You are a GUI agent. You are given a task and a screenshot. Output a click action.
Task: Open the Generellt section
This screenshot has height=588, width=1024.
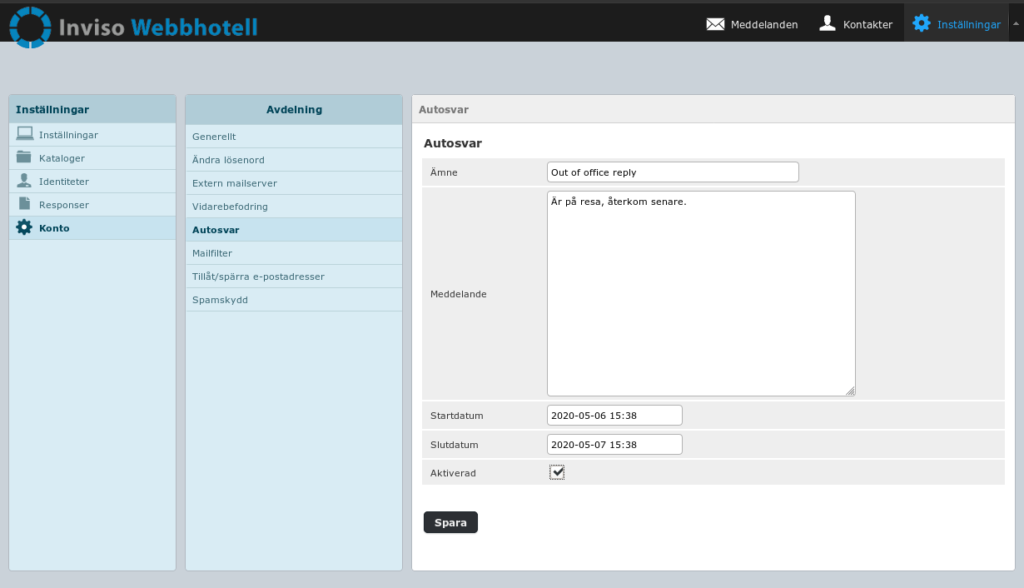(214, 136)
